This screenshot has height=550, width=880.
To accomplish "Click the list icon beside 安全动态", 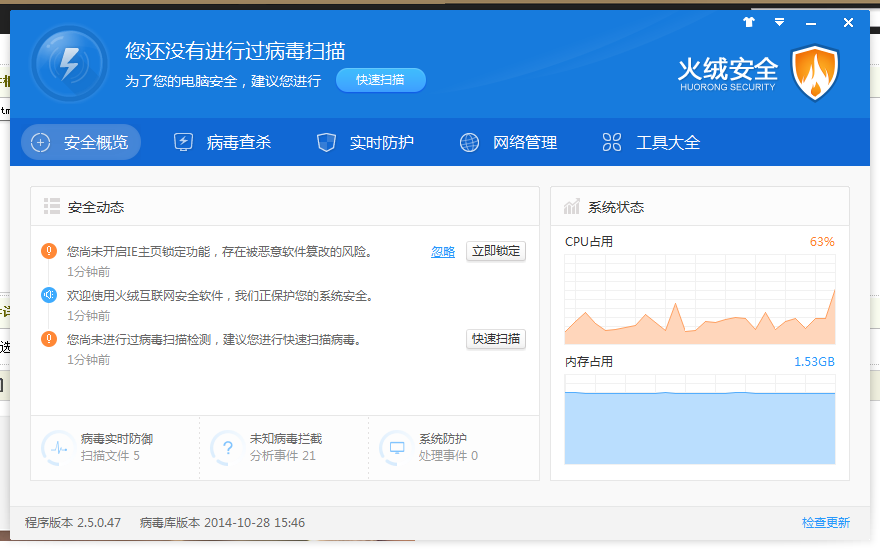I will (x=52, y=206).
